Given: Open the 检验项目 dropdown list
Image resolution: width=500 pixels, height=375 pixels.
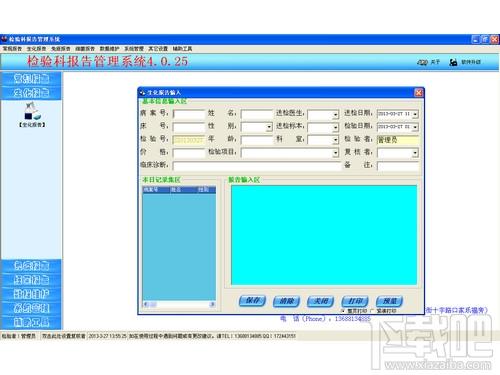Looking at the screenshot, I should 335,153.
